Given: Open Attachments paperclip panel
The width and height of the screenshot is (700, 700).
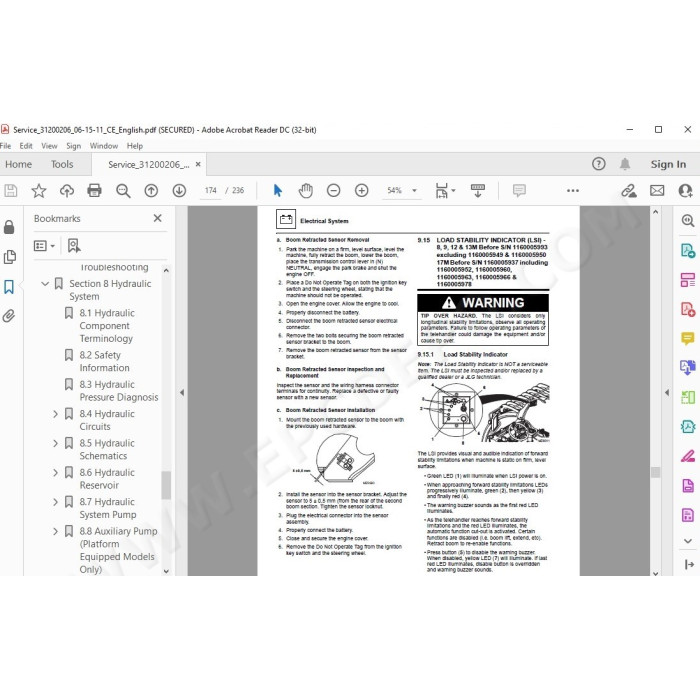Looking at the screenshot, I should tap(8, 316).
